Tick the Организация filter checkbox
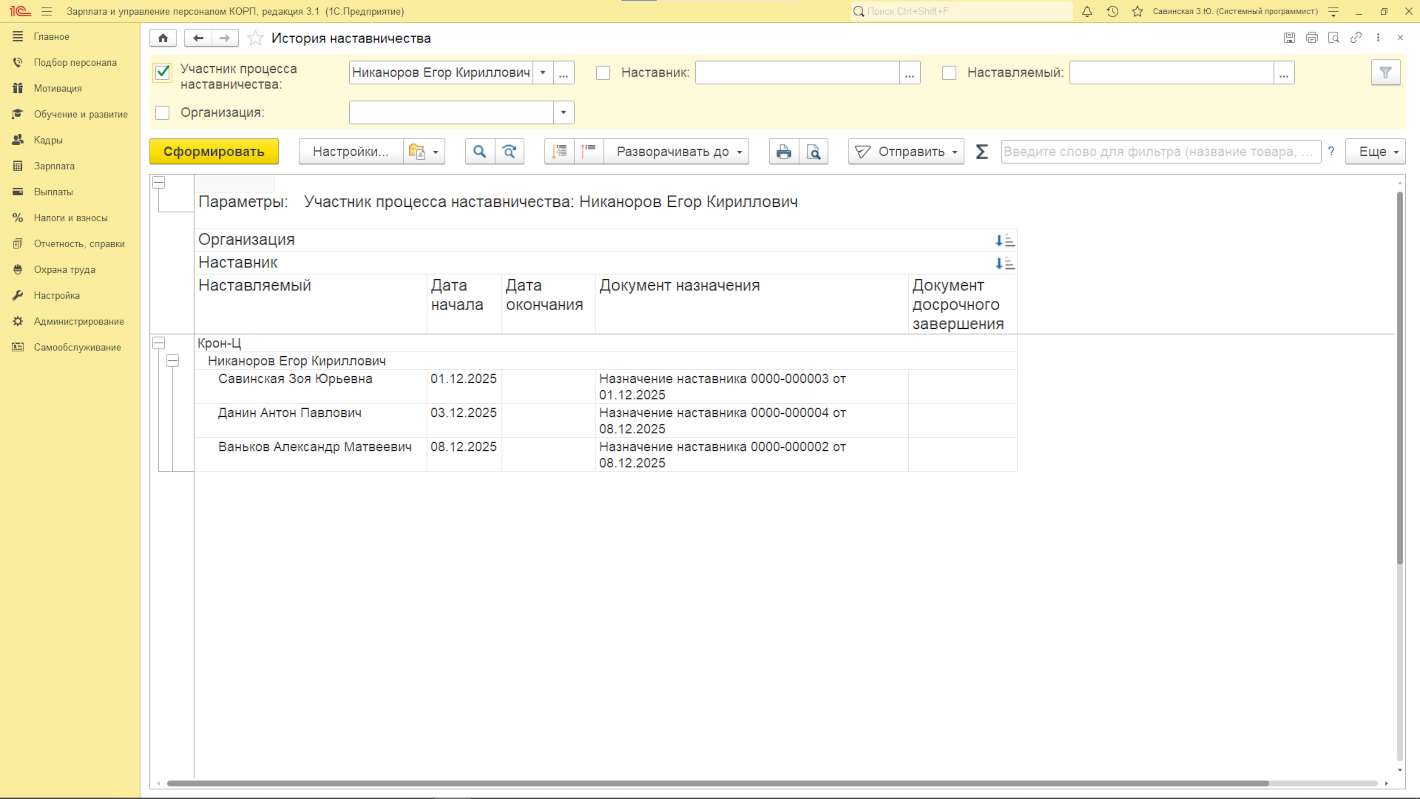 [162, 113]
